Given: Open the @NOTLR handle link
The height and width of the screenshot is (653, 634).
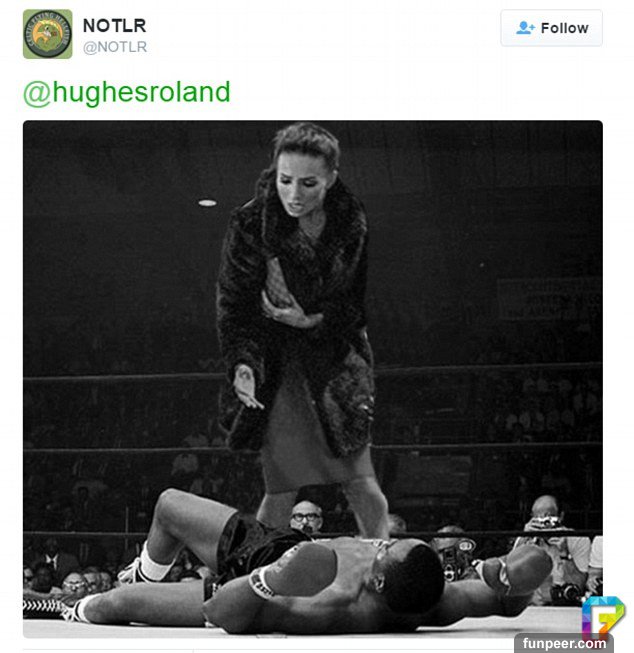Looking at the screenshot, I should [x=115, y=47].
